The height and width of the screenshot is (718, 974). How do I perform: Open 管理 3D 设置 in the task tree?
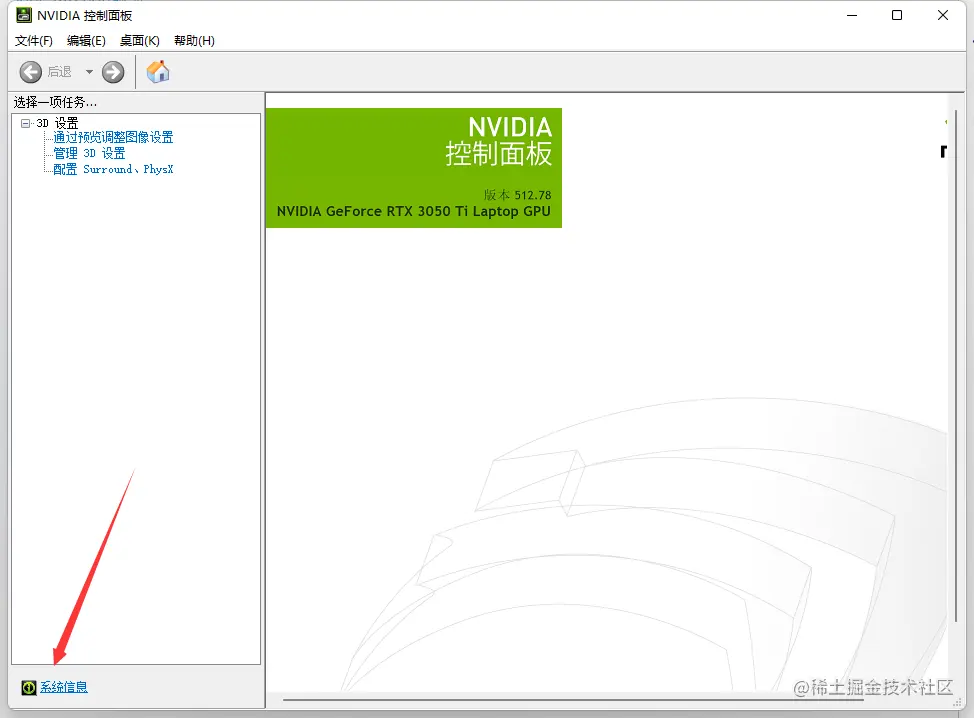(89, 153)
